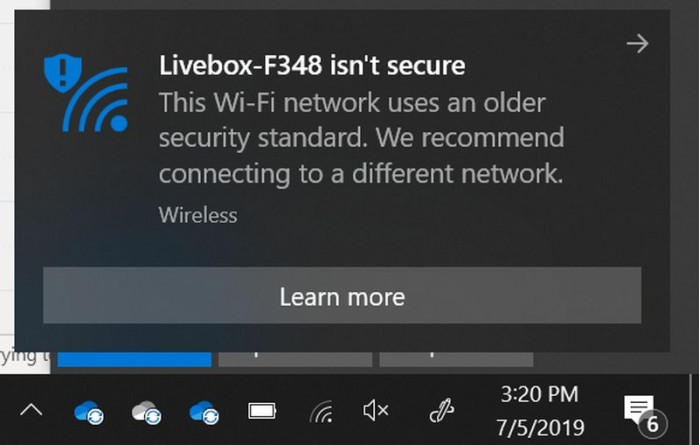Open Action Center with 6 notifications
The height and width of the screenshot is (445, 700).
pos(638,411)
